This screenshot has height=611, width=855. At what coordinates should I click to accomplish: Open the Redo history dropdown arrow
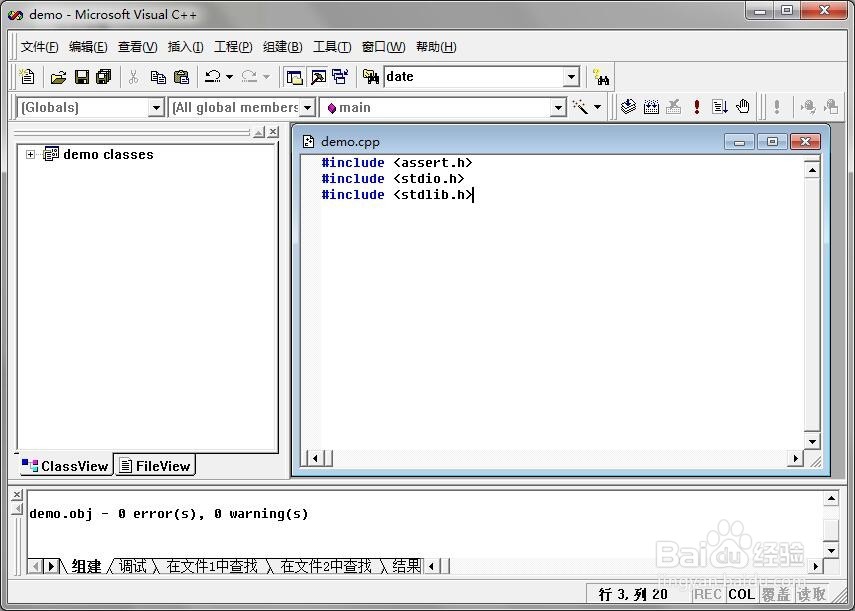click(266, 77)
